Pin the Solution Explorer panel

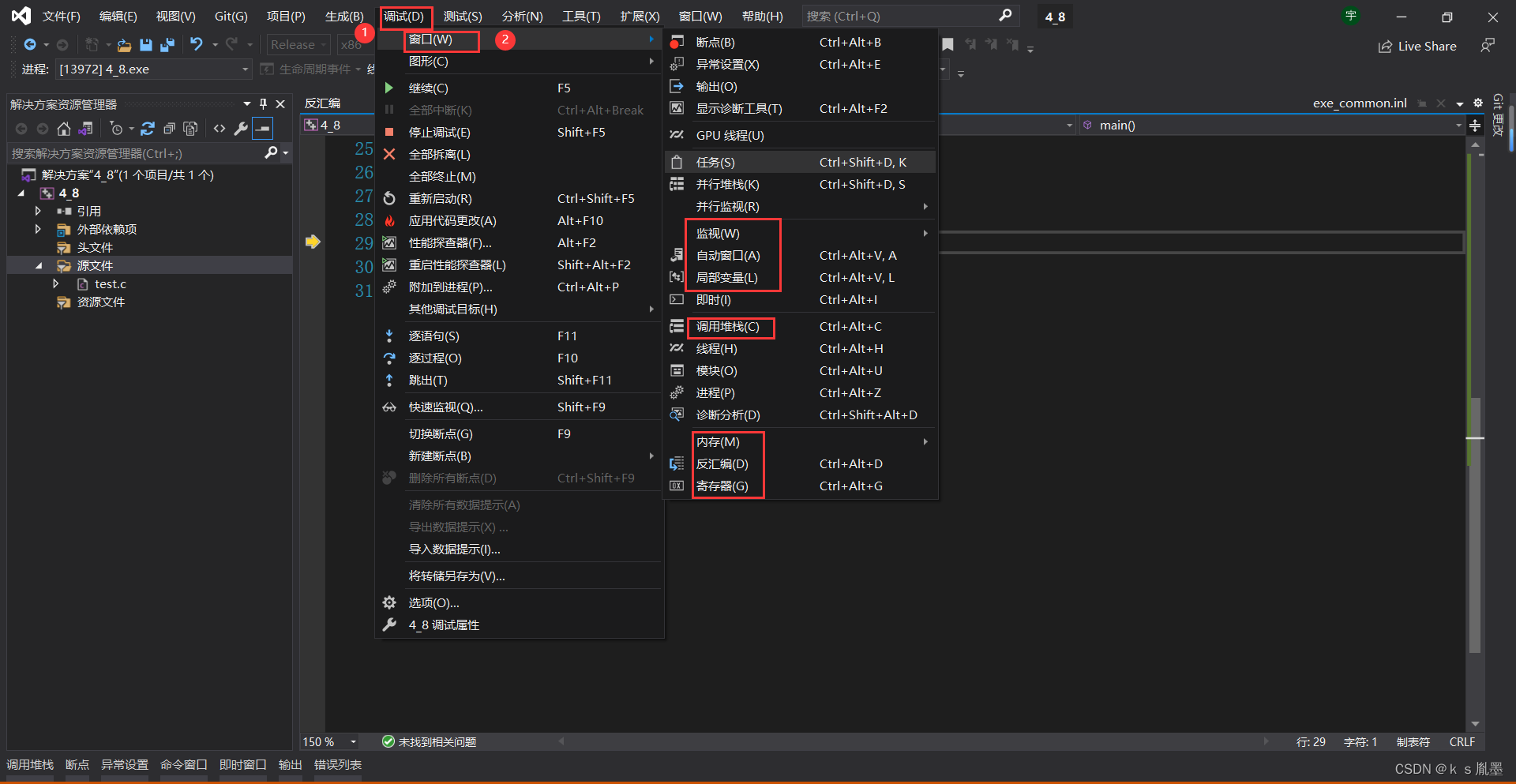[x=264, y=104]
